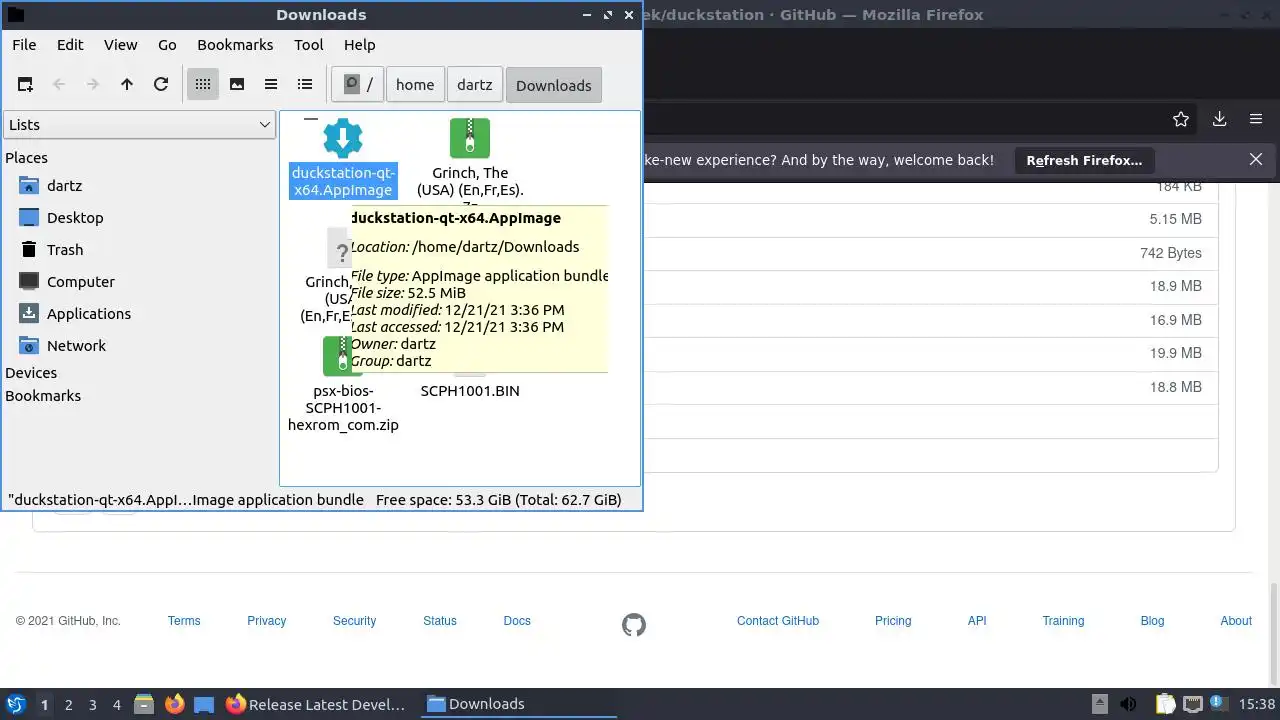Screen dimensions: 1280x720
Task: Launch file manager from taskbar quick launch
Action: click(144, 704)
